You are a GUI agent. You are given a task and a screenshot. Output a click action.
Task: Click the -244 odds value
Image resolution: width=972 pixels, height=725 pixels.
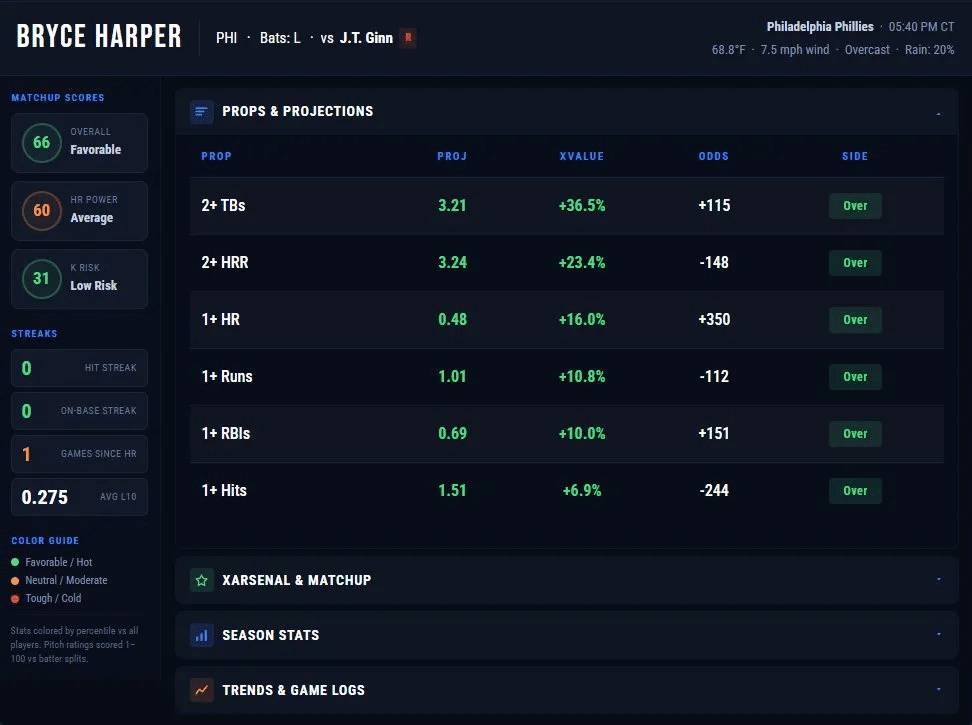(714, 491)
